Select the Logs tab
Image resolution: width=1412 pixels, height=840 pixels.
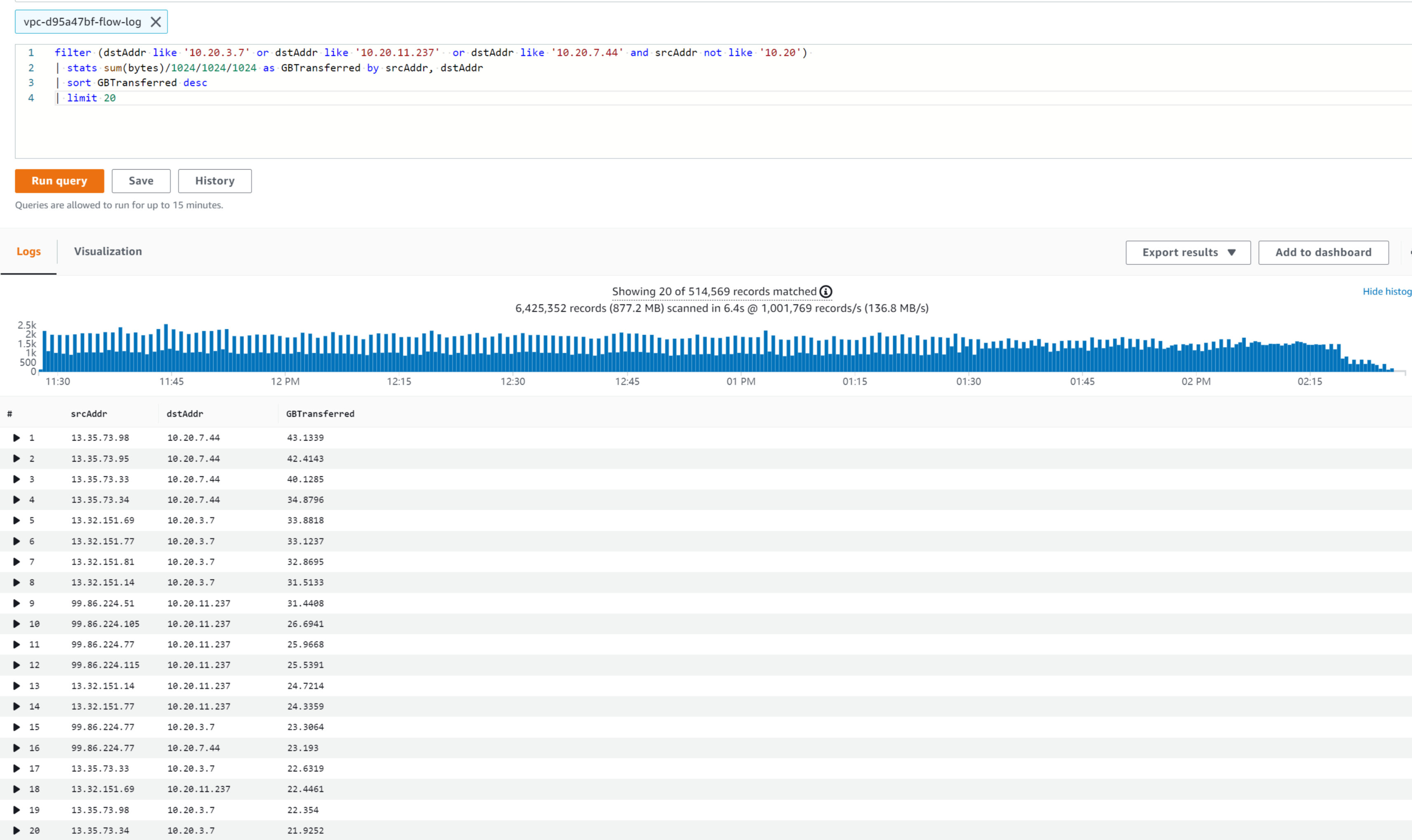(28, 251)
